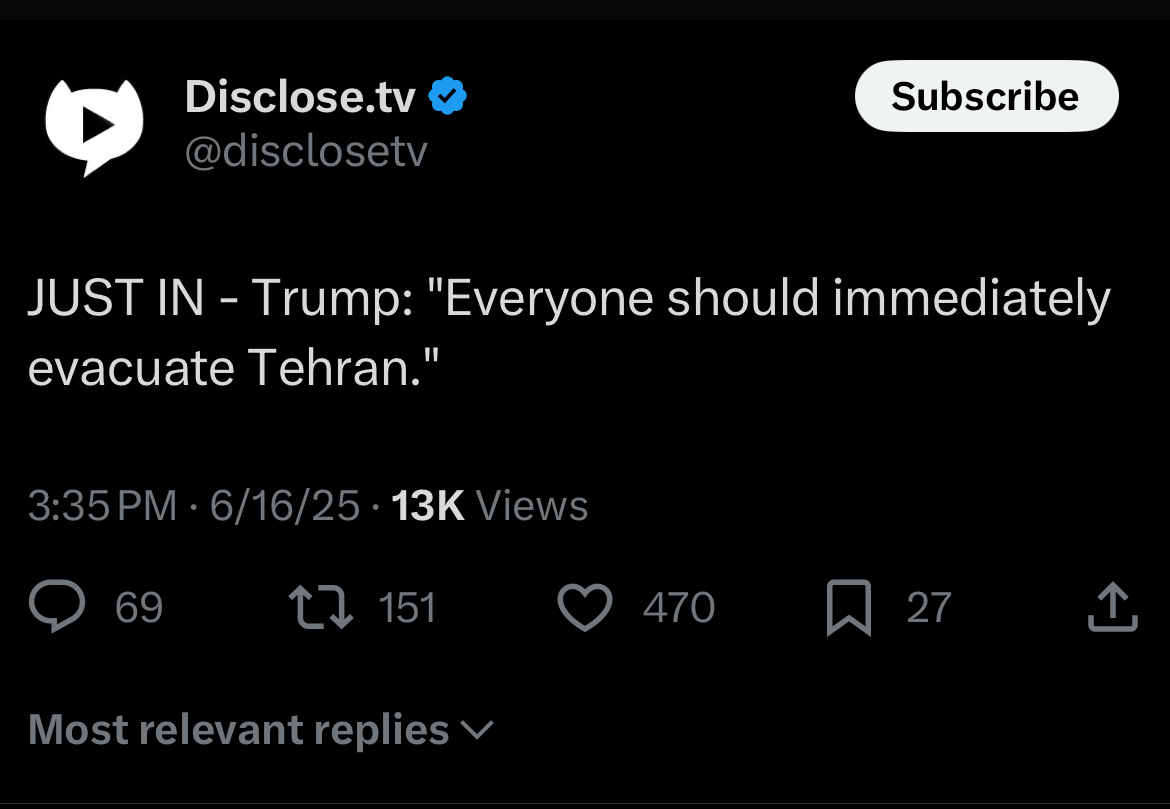Click the 3:35 PM timestamp

102,506
